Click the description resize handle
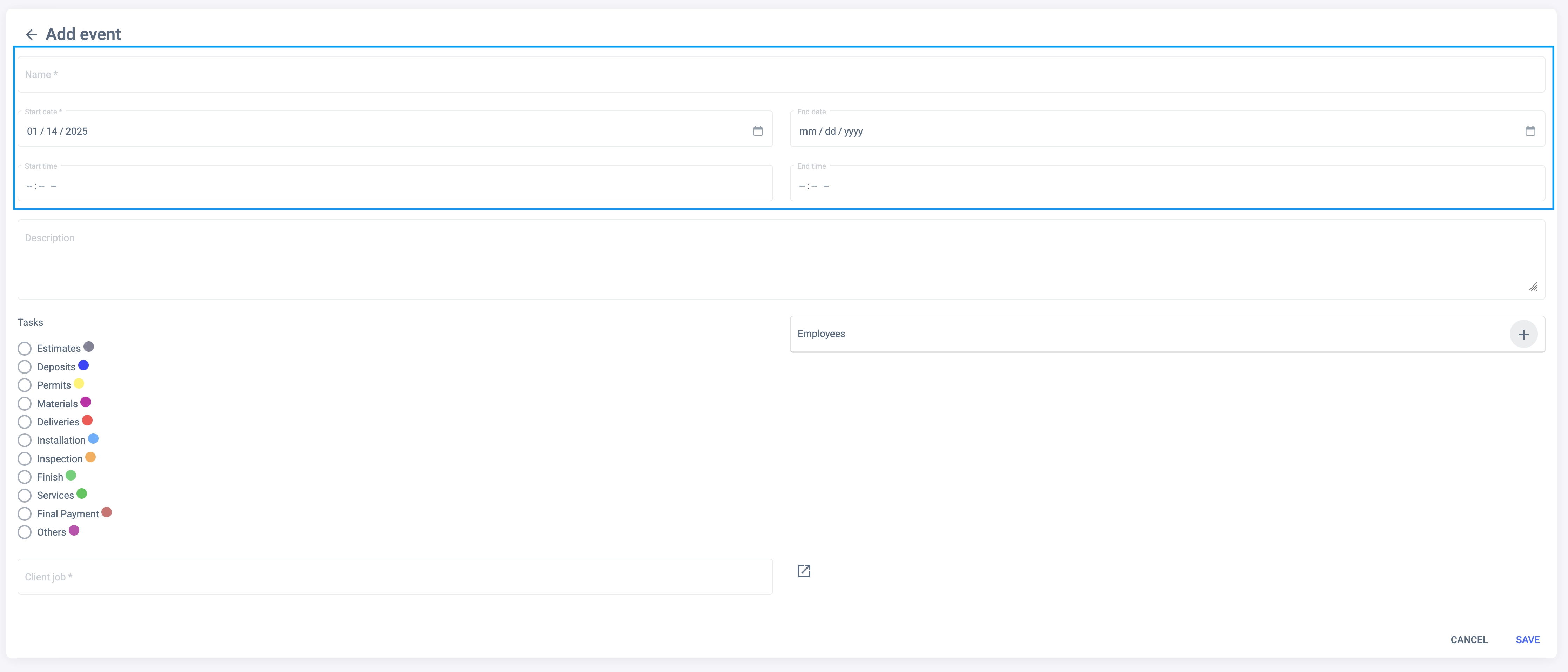This screenshot has width=1568, height=672. 1533,287
